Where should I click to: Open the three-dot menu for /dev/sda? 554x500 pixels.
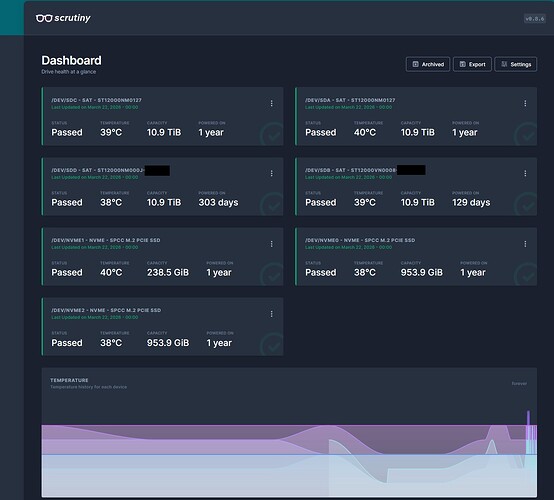pos(525,103)
